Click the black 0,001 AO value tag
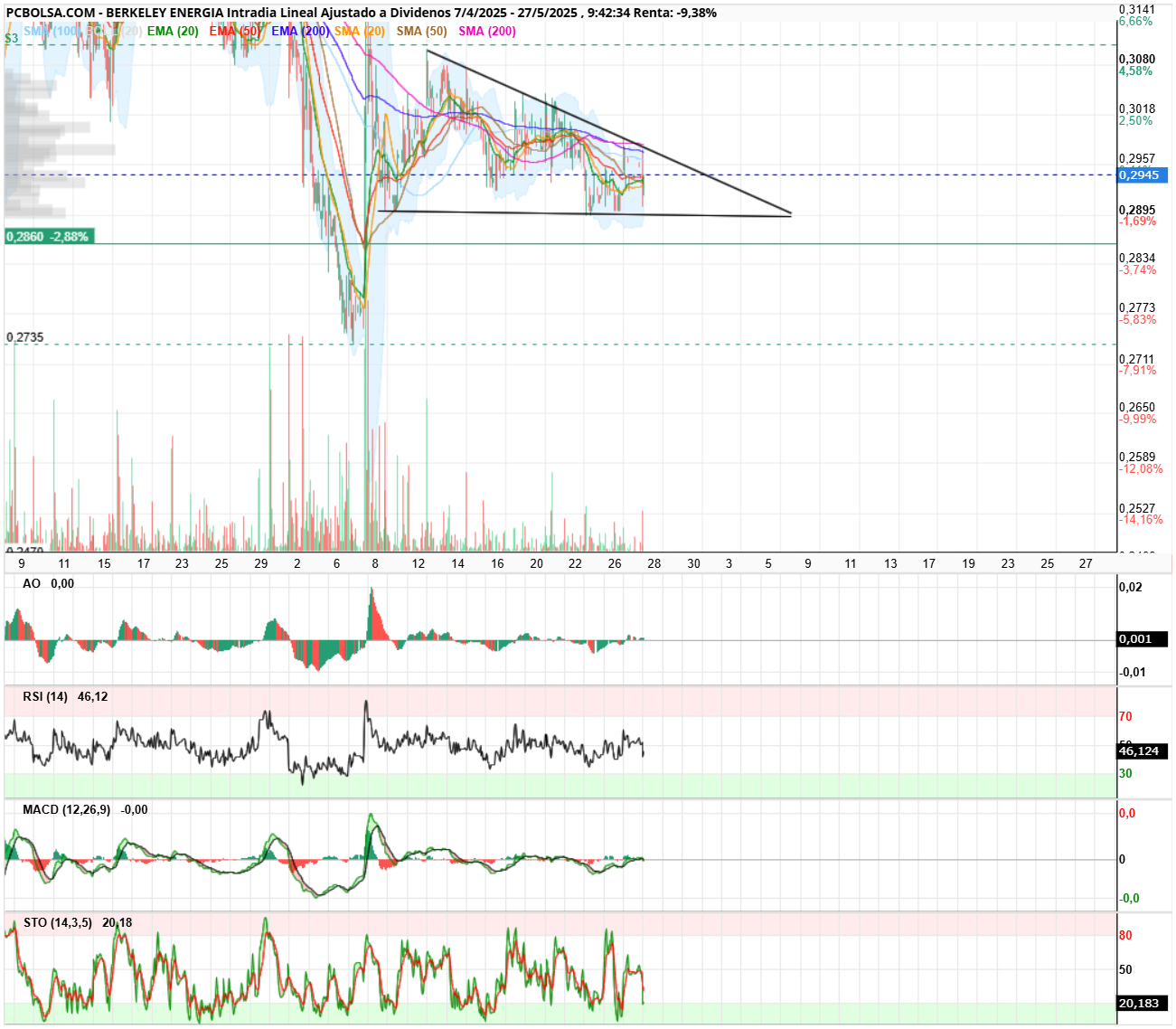1176x1029 pixels. pyautogui.click(x=1143, y=638)
